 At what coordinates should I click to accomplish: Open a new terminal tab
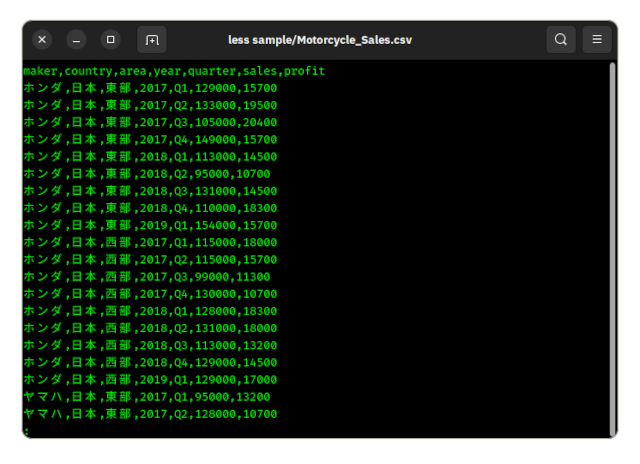pos(152,40)
